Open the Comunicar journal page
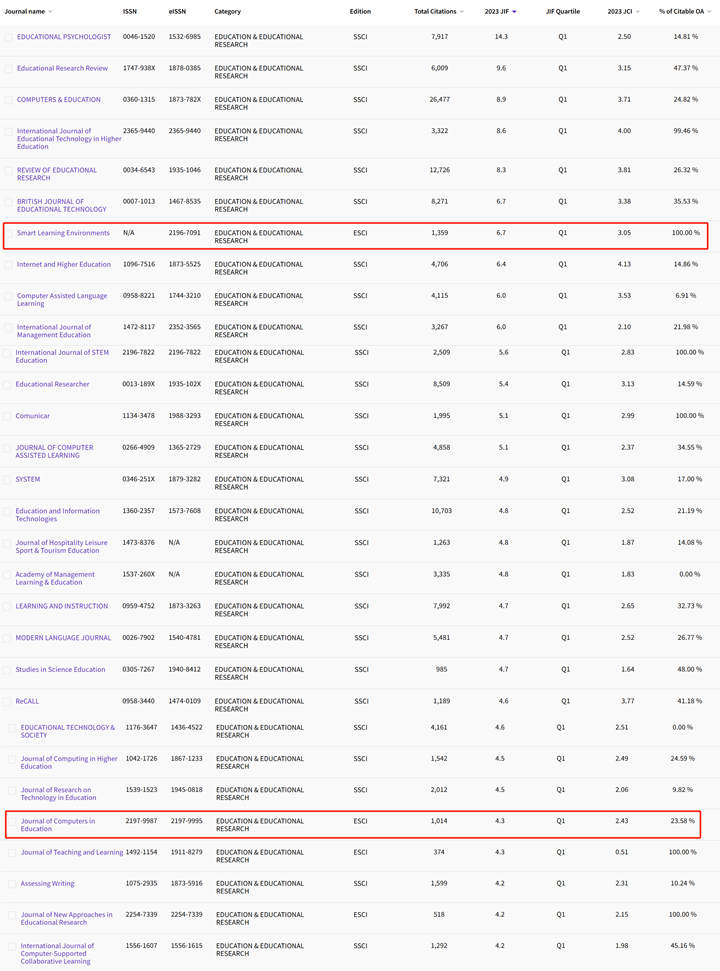This screenshot has width=720, height=971. [x=32, y=416]
